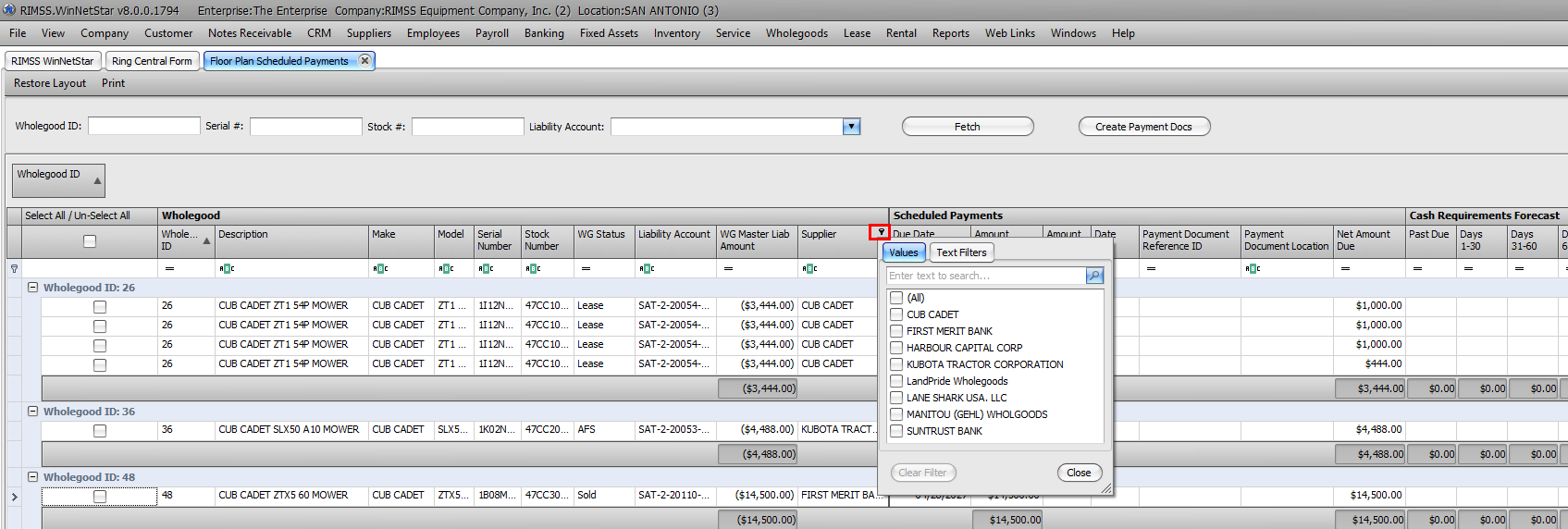Close the Floor Plan Scheduled Payments tab
The width and height of the screenshot is (1568, 529).
364,60
